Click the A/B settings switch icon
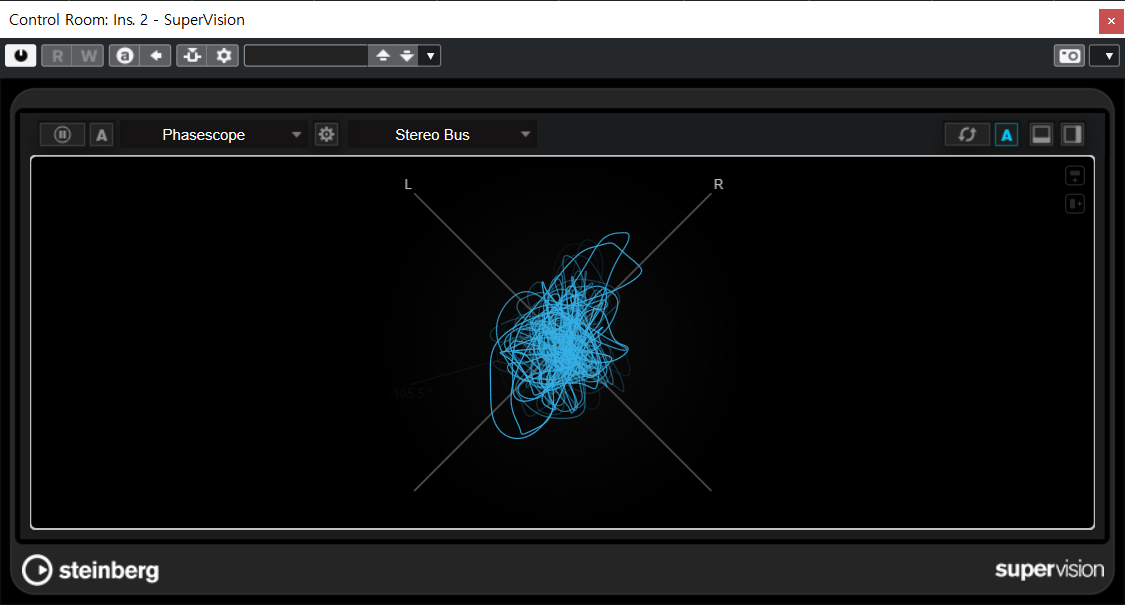The height and width of the screenshot is (605, 1125). (x=125, y=56)
